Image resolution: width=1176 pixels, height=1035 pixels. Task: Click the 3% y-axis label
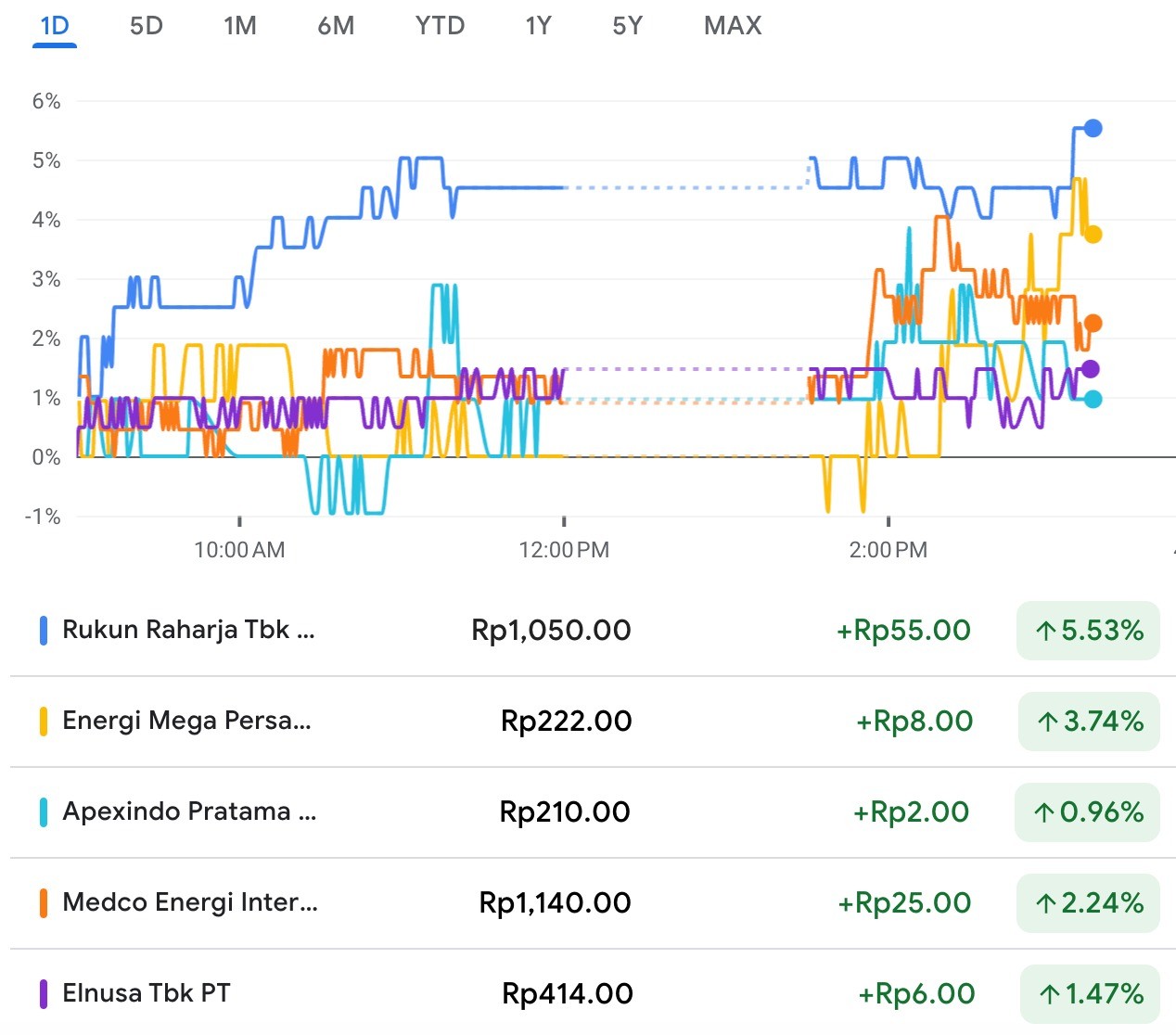[x=46, y=279]
